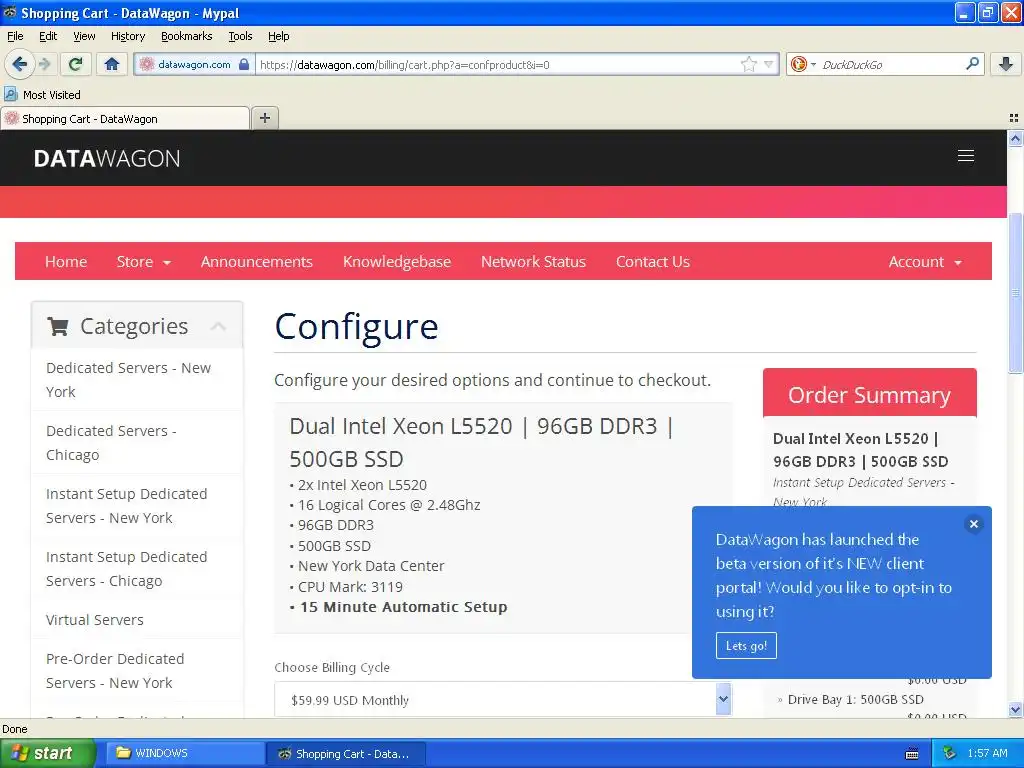Reload the page with the refresh icon
Screen dimensions: 1024x768
click(x=76, y=64)
